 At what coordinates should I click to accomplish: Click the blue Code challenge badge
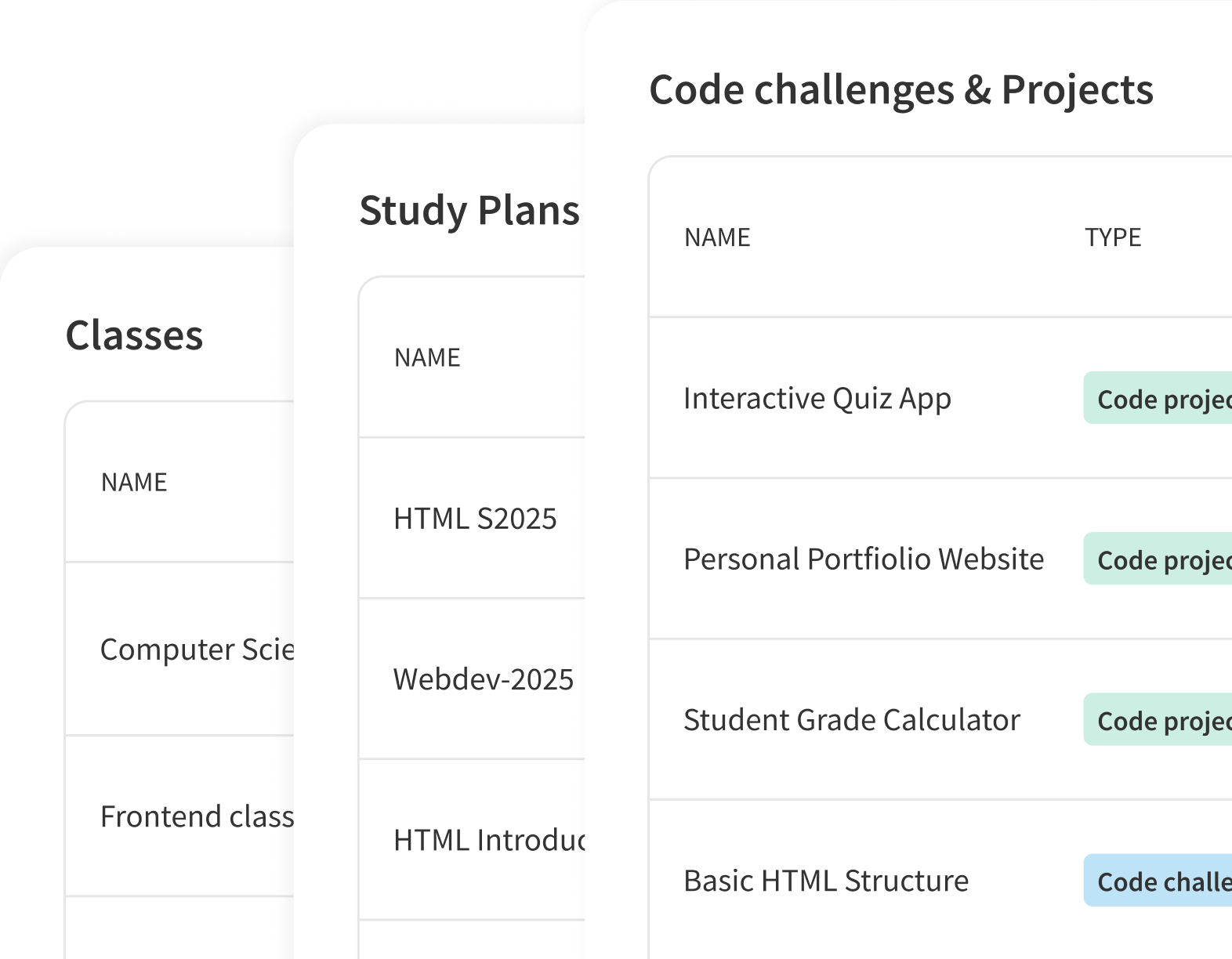pos(1160,881)
